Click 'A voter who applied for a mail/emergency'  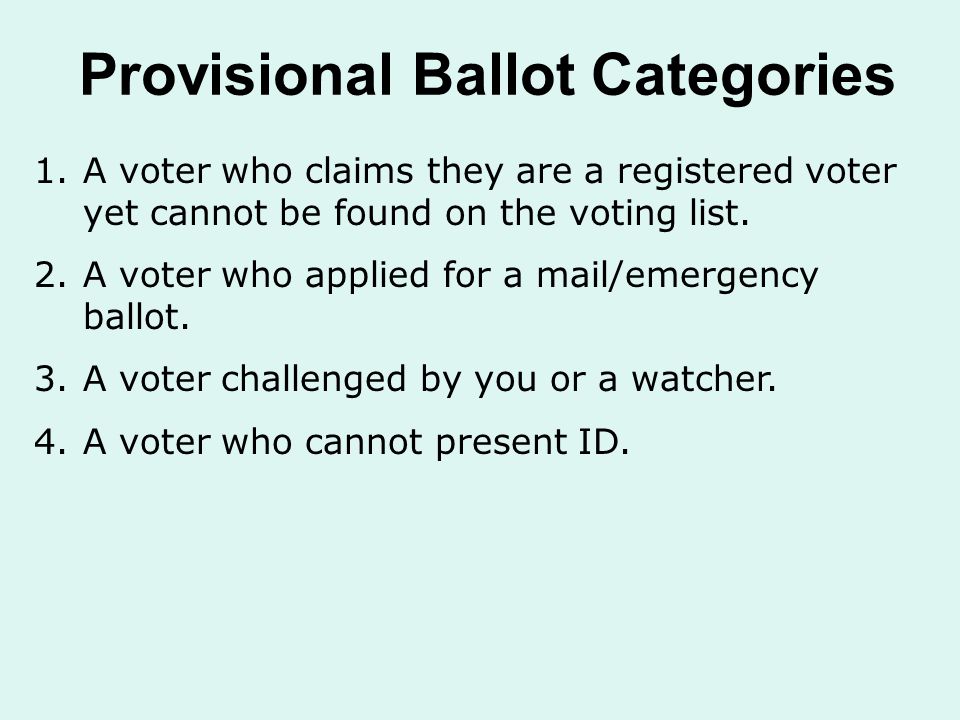(451, 276)
